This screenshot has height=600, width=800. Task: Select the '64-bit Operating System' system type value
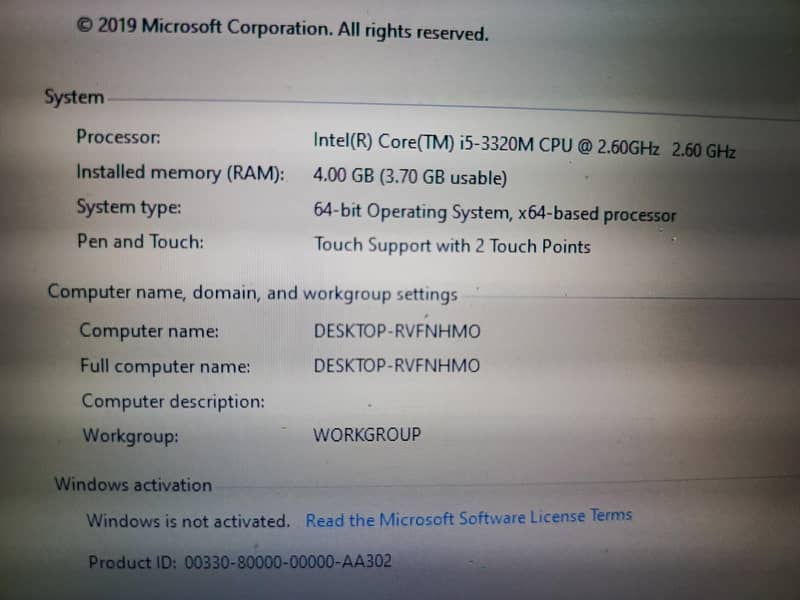pyautogui.click(x=494, y=212)
